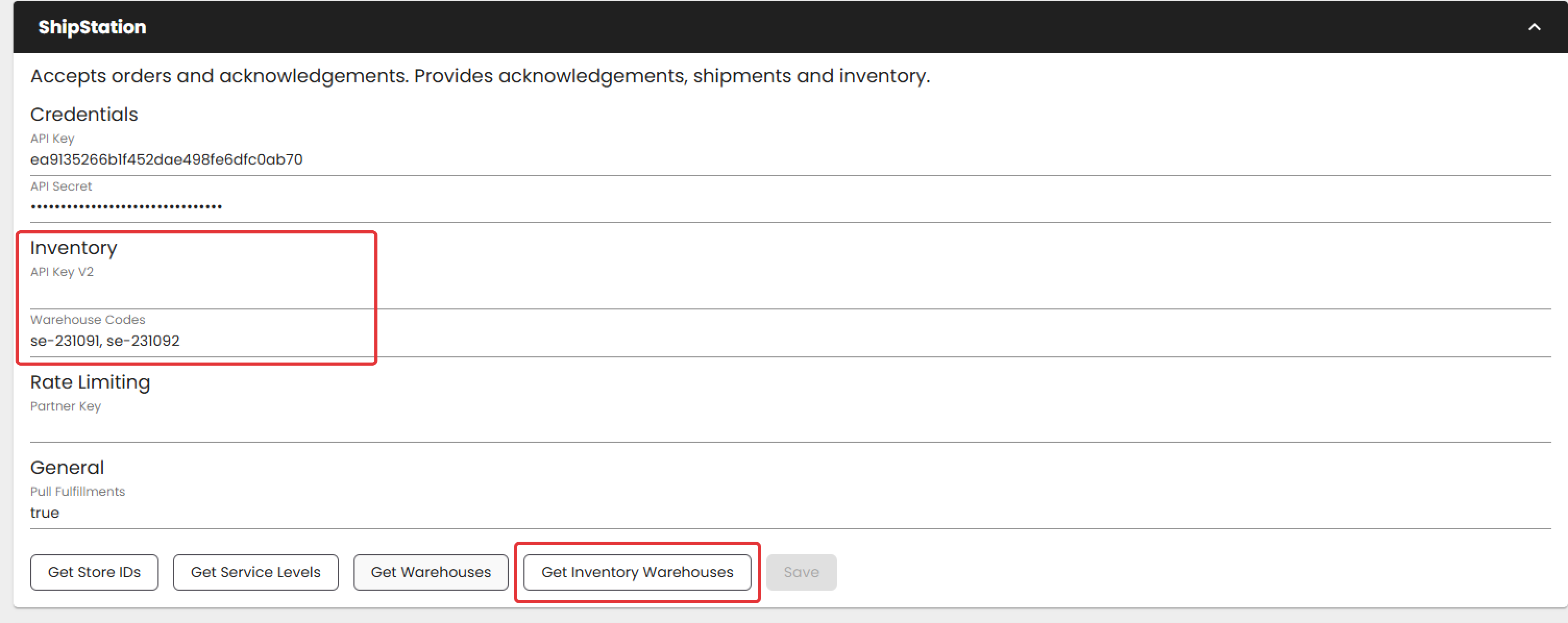The height and width of the screenshot is (623, 1568).
Task: Select the Pull Fulfillments true value
Action: [x=44, y=513]
